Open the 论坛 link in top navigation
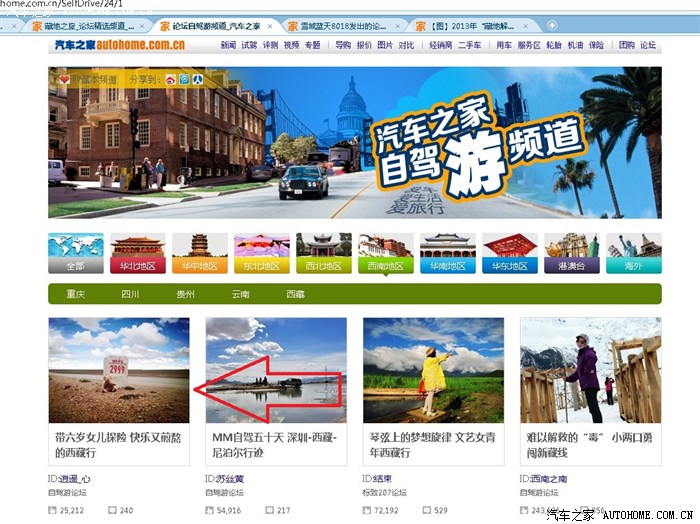Image resolution: width=700 pixels, height=524 pixels. 649,46
